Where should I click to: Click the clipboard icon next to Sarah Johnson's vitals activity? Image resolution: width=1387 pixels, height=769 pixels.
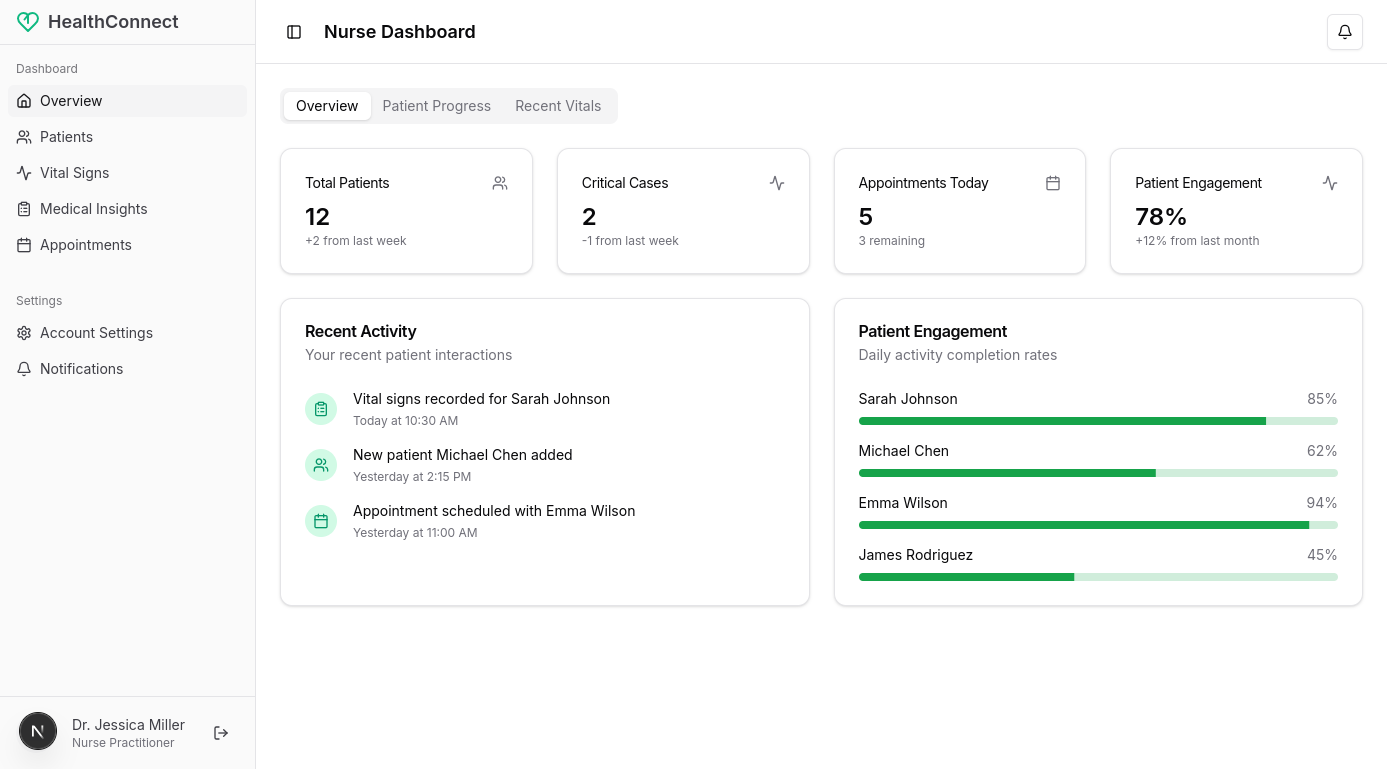(x=320, y=409)
